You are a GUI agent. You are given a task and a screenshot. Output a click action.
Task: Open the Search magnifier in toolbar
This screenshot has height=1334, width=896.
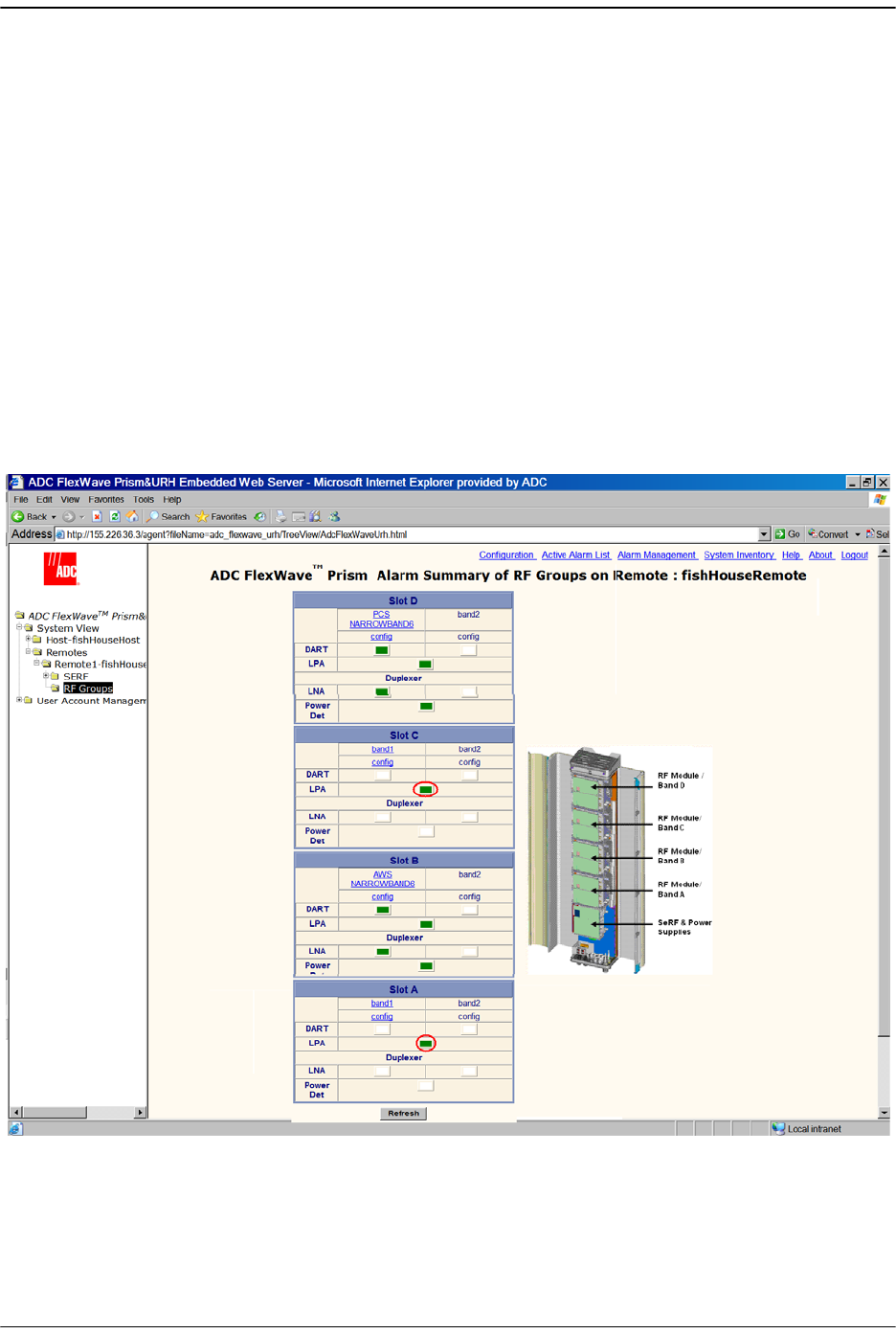coord(152,516)
